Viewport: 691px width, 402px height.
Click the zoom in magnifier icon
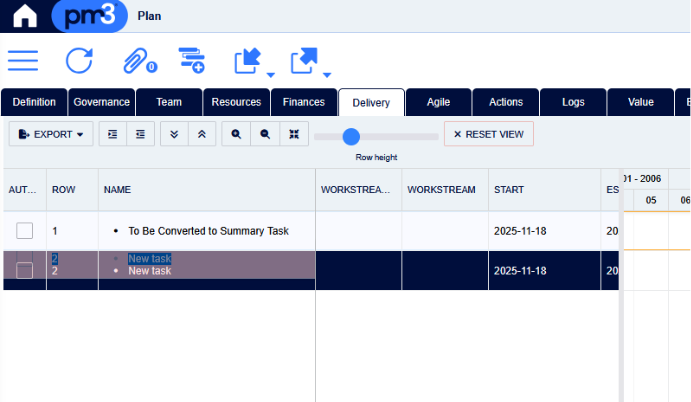tap(236, 134)
